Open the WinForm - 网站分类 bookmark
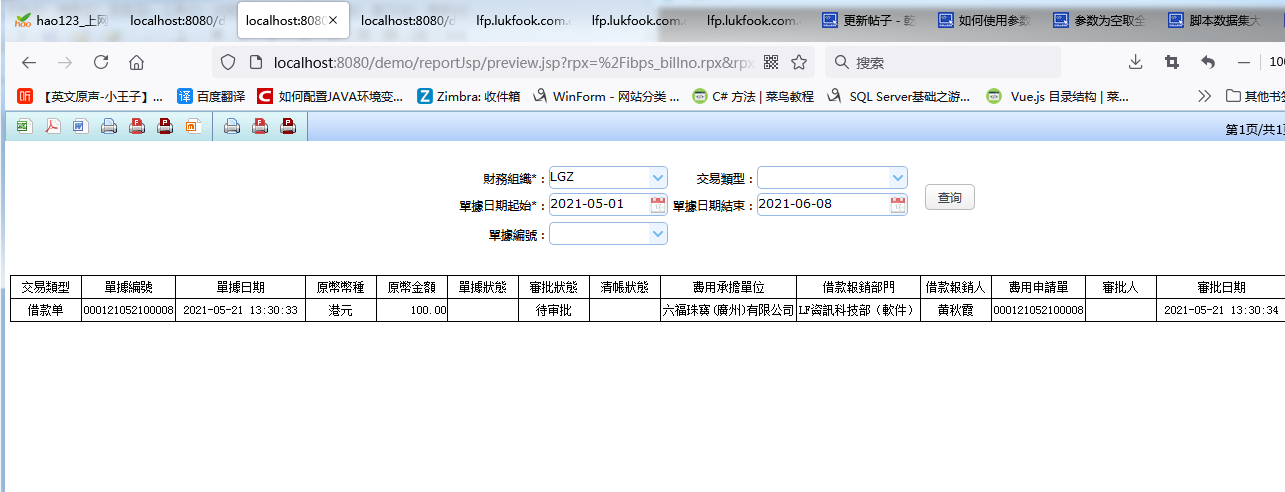This screenshot has height=492, width=1285. [x=606, y=97]
